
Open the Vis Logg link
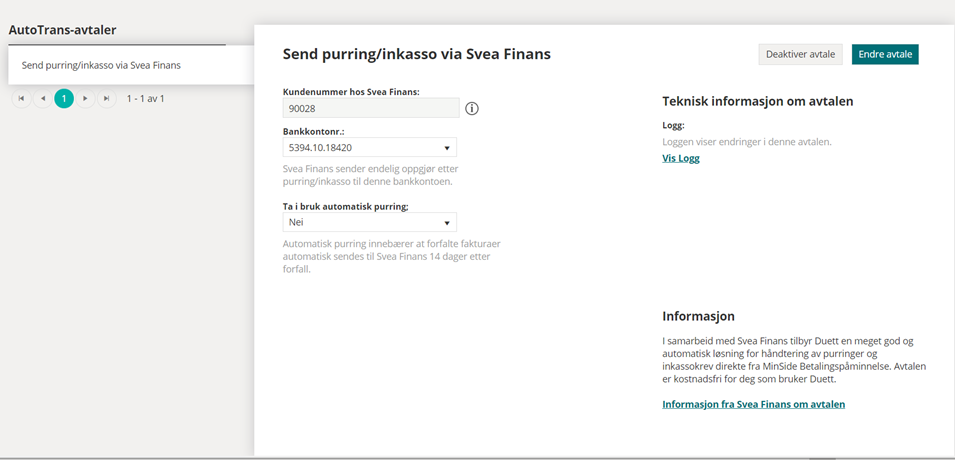pos(681,158)
